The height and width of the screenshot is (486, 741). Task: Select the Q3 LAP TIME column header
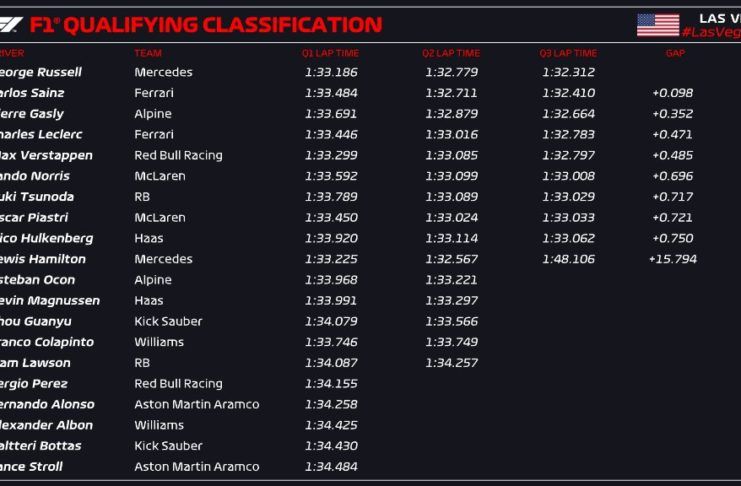568,53
